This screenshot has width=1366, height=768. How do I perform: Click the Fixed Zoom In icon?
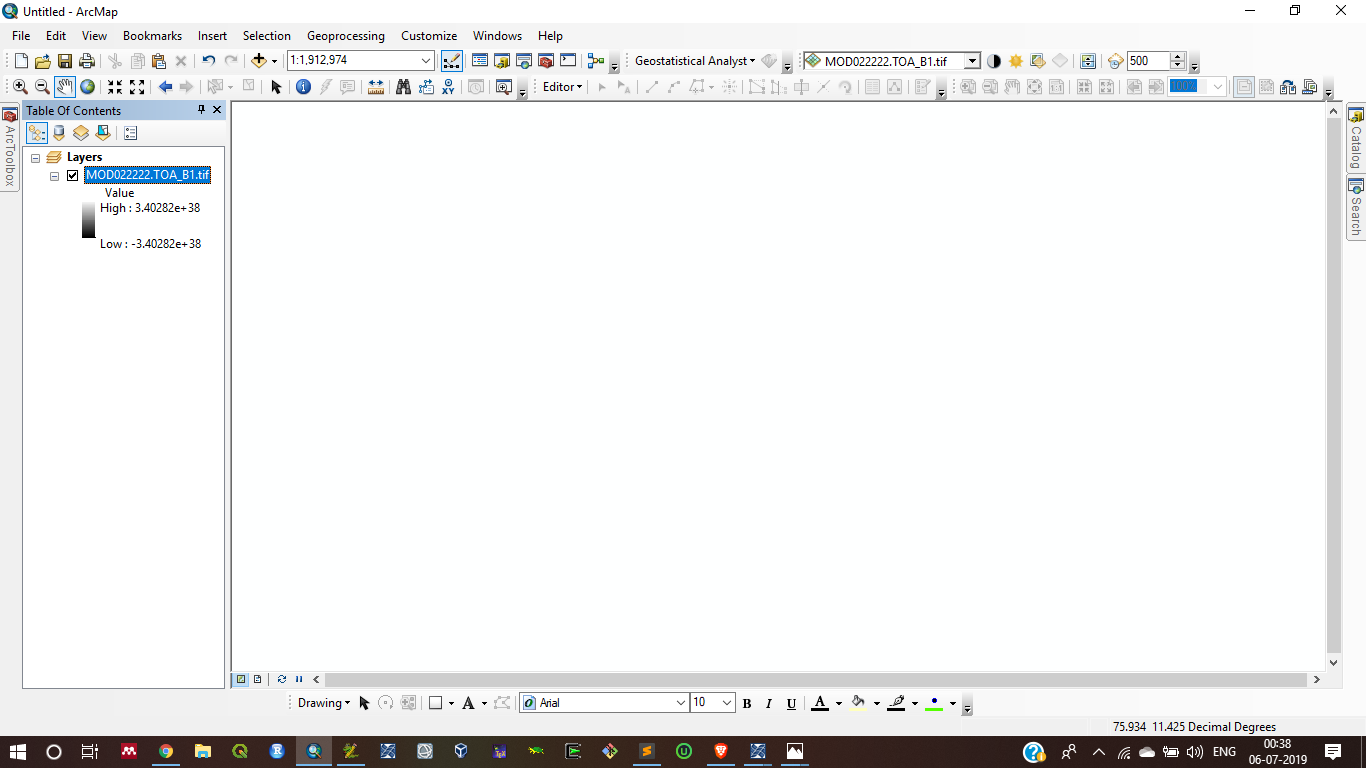pyautogui.click(x=115, y=87)
